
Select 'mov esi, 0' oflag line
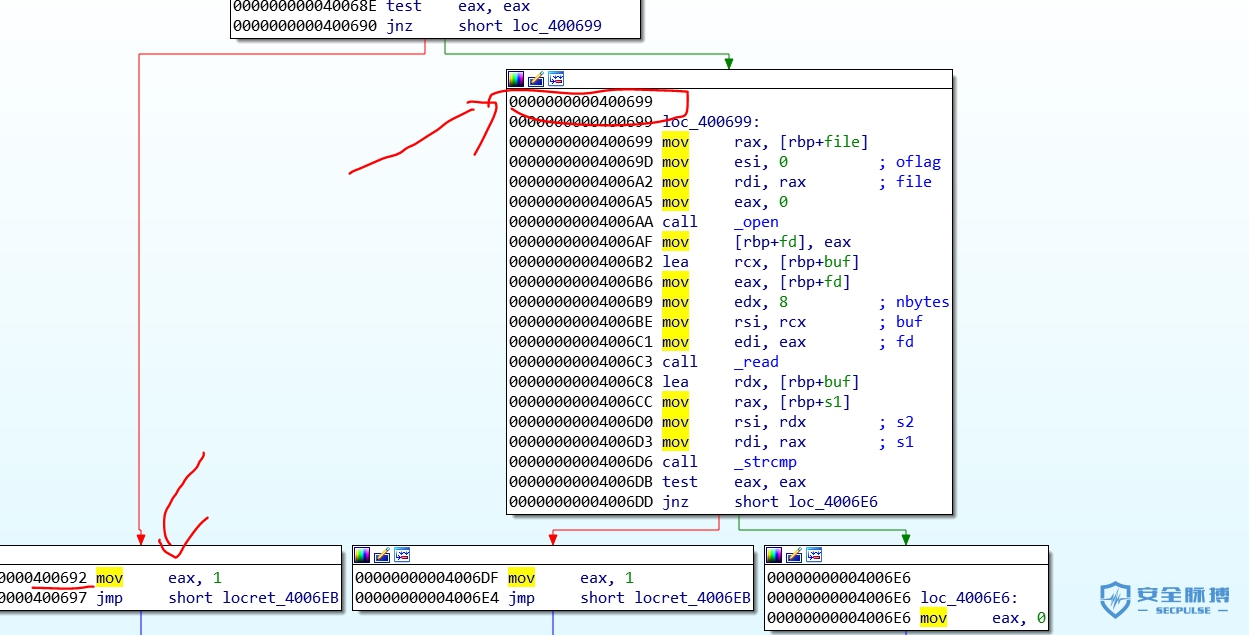[x=725, y=162]
